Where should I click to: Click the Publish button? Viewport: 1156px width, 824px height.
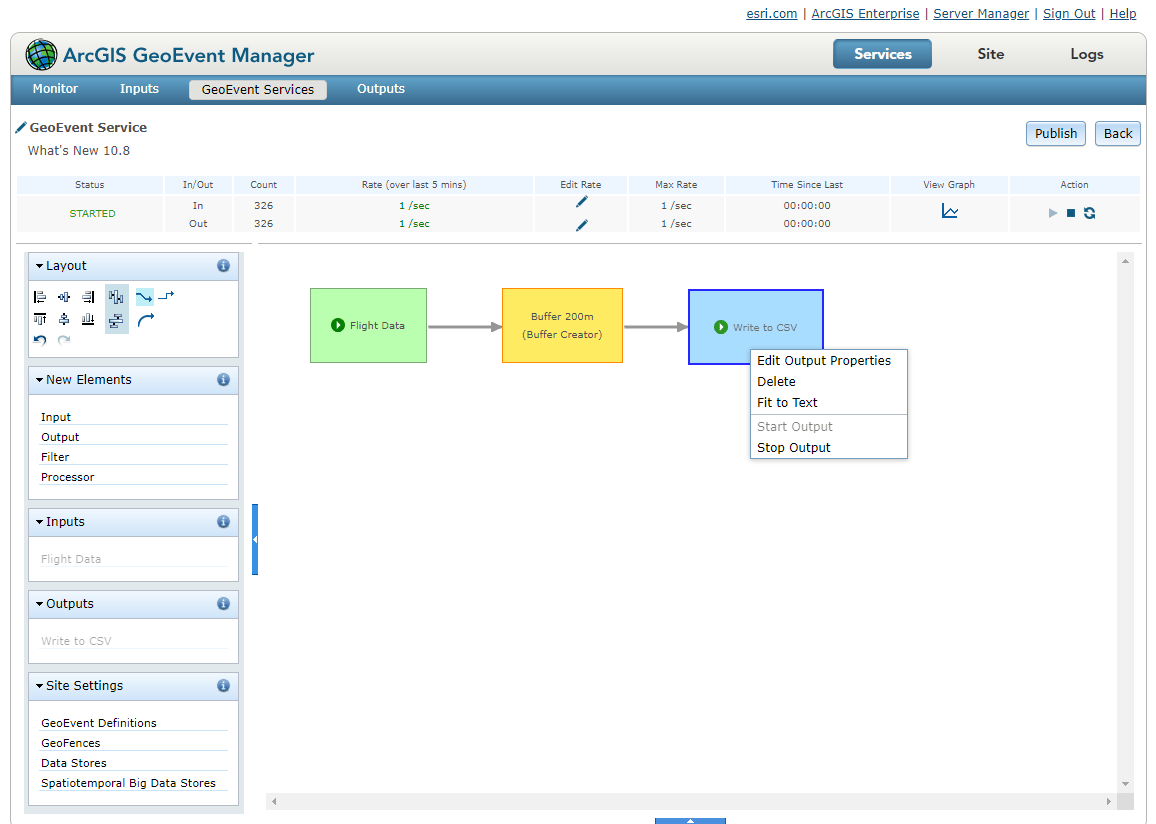click(x=1055, y=133)
